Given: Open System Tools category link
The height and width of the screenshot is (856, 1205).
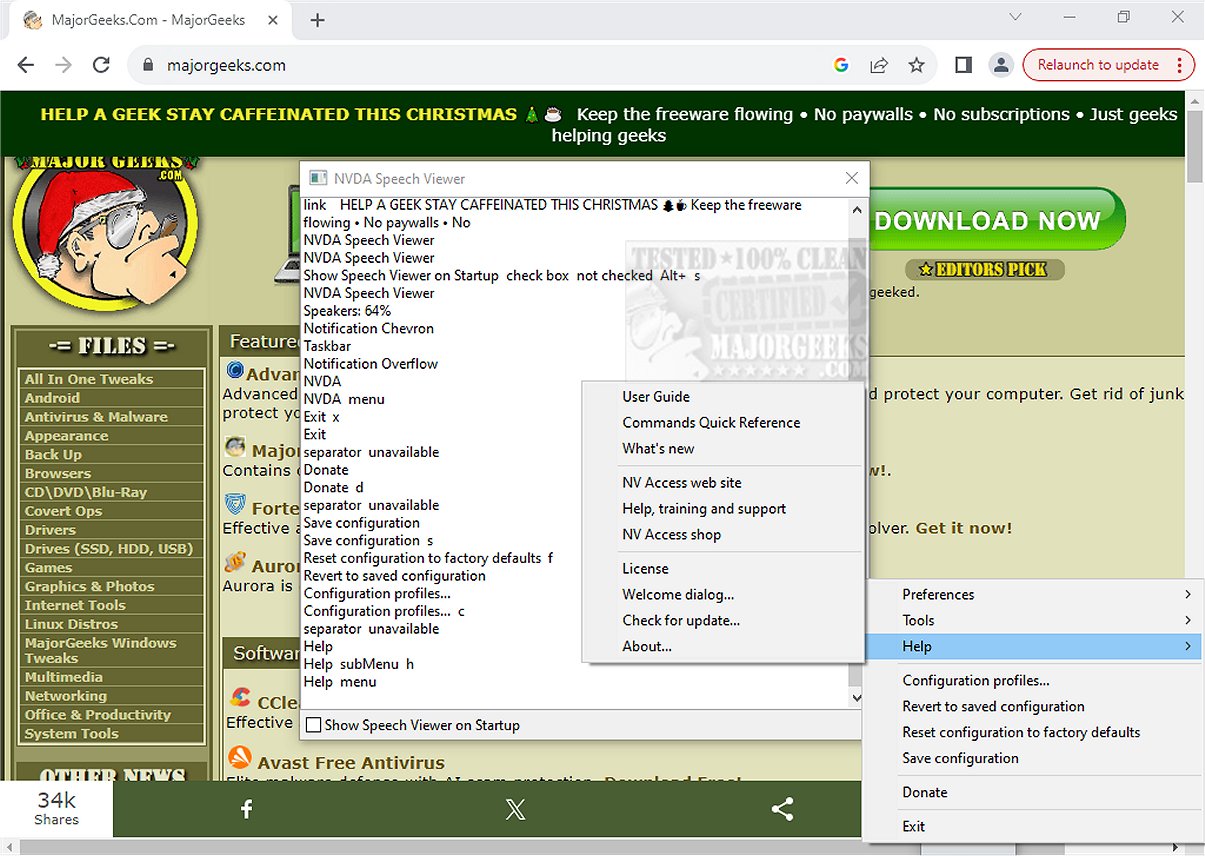Looking at the screenshot, I should point(71,733).
